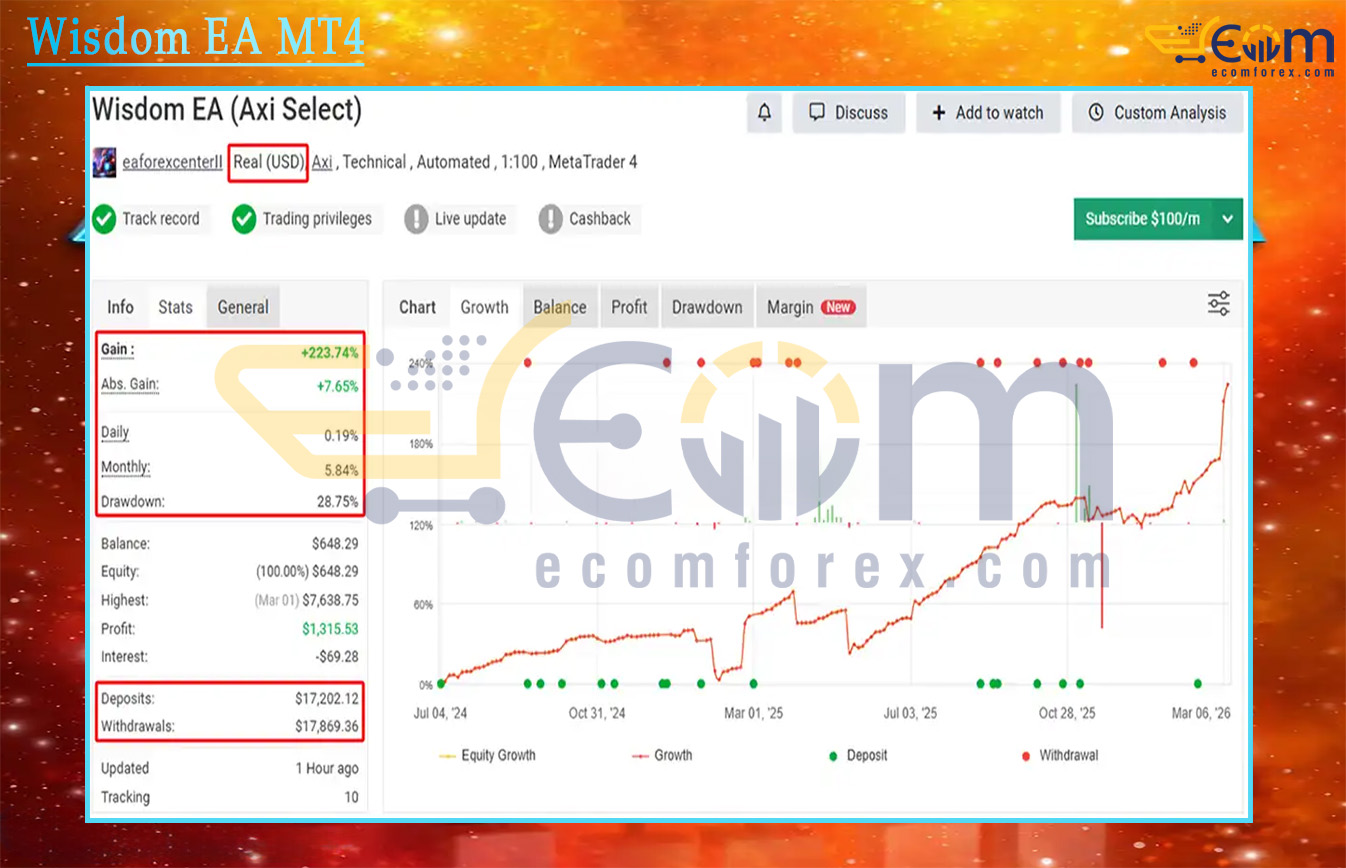The height and width of the screenshot is (868, 1346).
Task: Click the Trading privileges green checkmark
Action: (244, 219)
